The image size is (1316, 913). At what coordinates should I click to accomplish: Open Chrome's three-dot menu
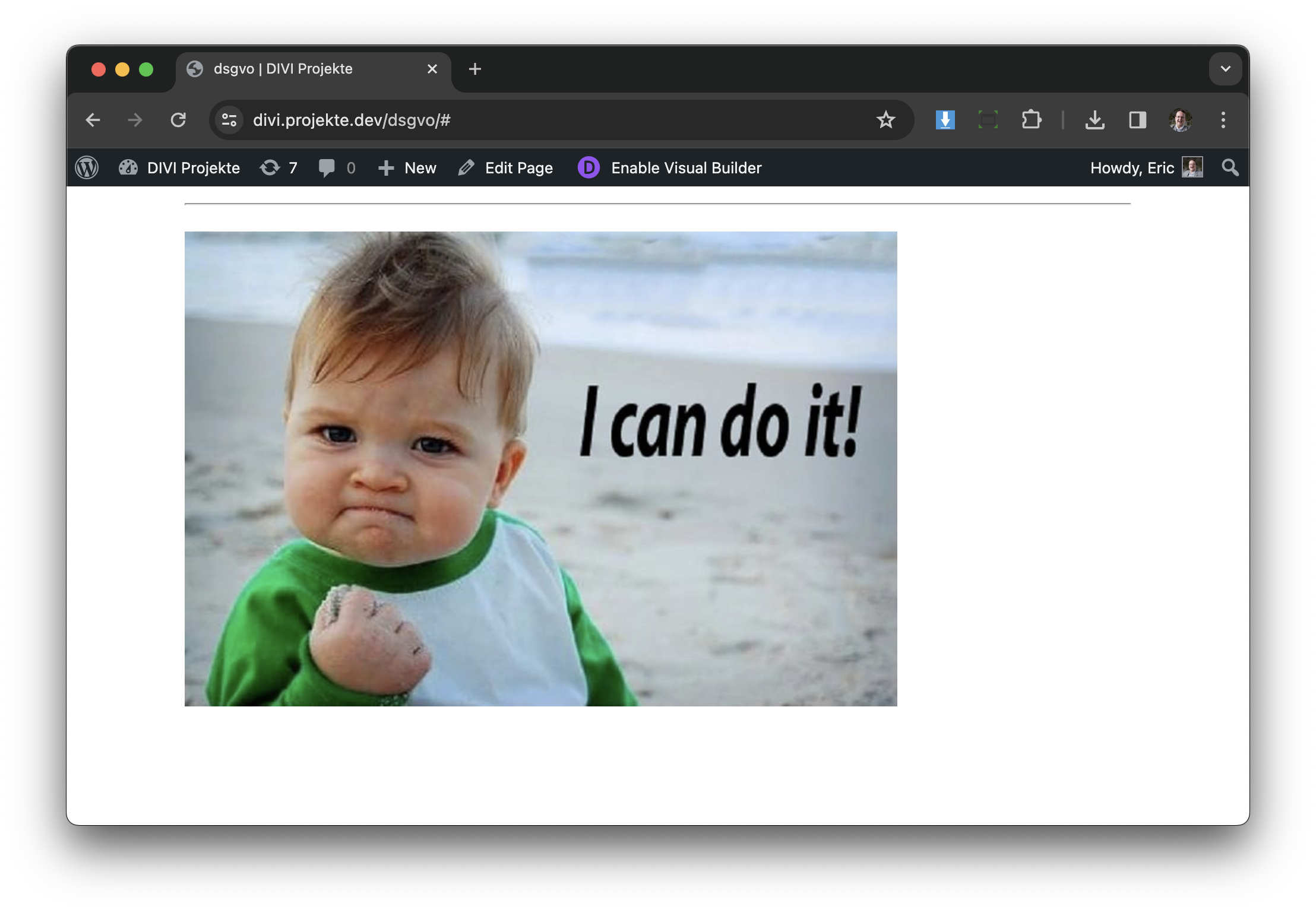(x=1223, y=120)
